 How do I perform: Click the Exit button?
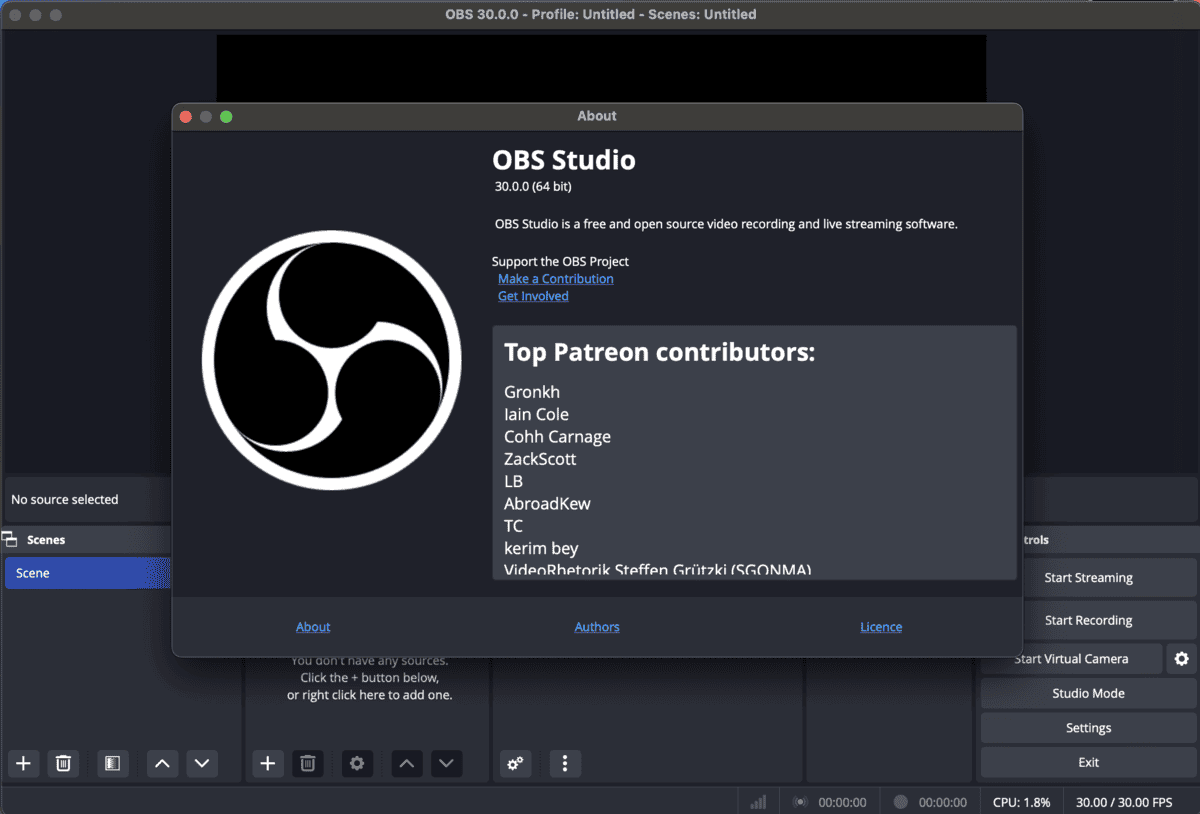point(1088,762)
